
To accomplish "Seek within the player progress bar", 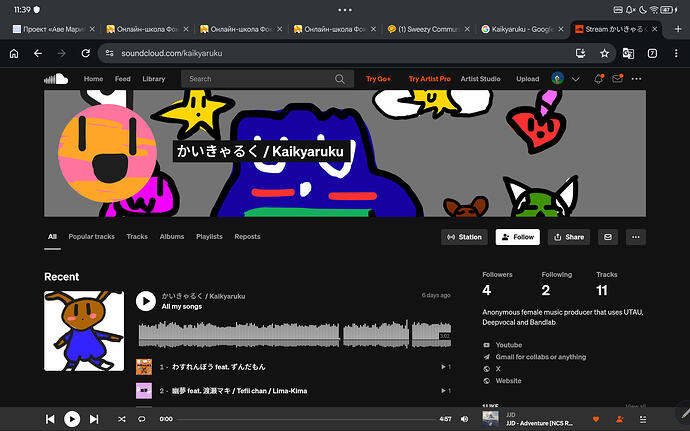I will 306,419.
